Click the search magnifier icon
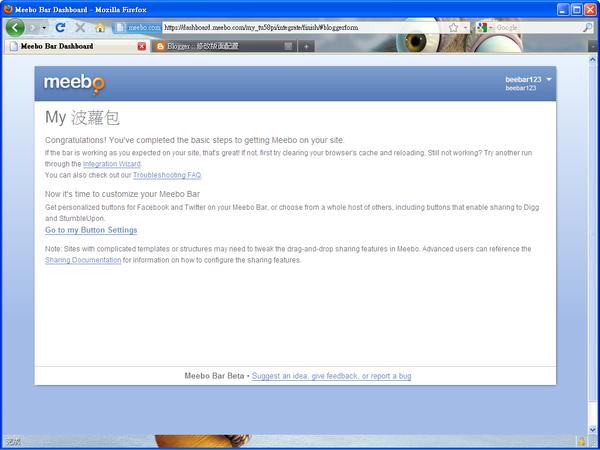The width and height of the screenshot is (600, 450). point(587,28)
